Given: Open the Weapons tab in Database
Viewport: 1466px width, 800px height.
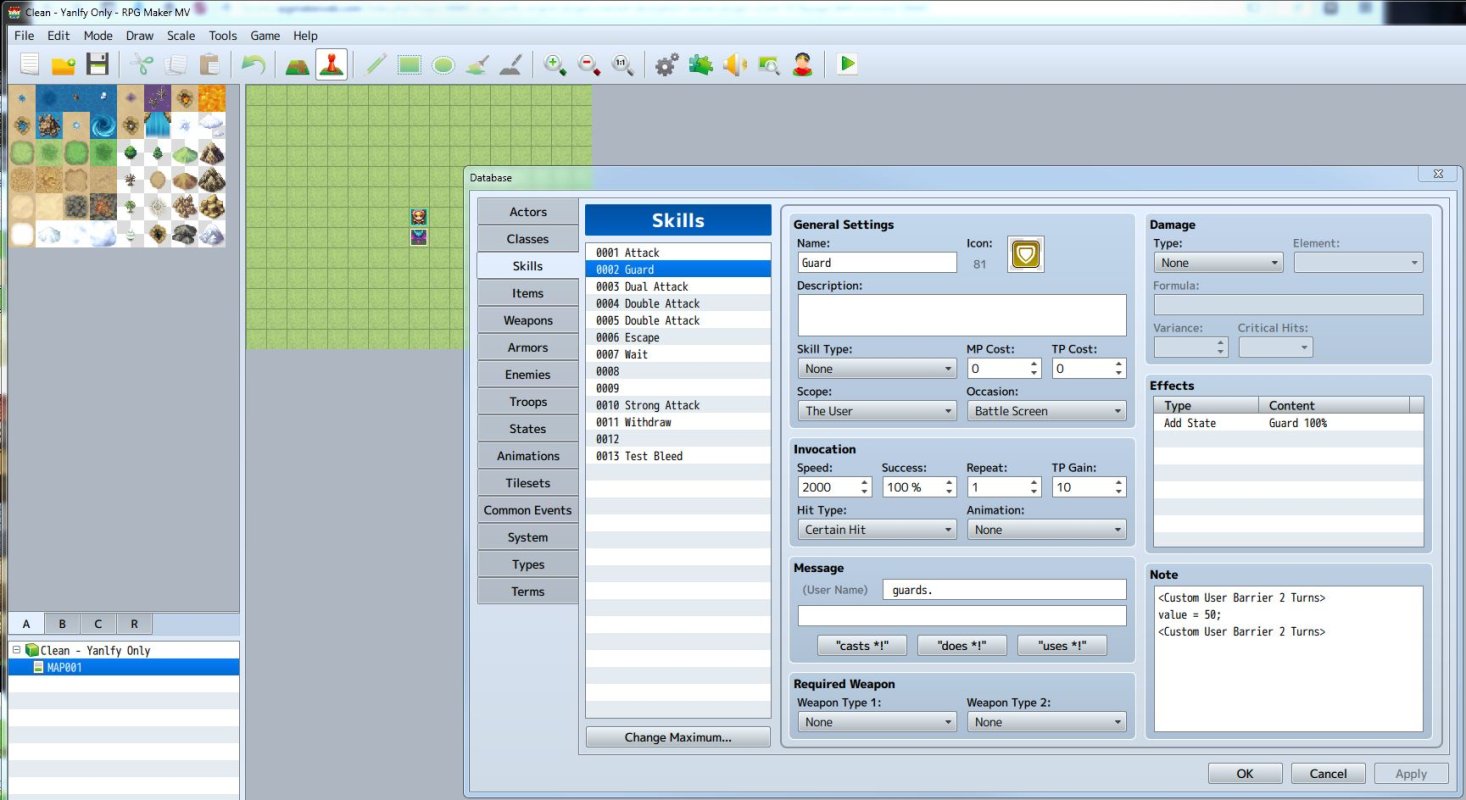Looking at the screenshot, I should (528, 320).
